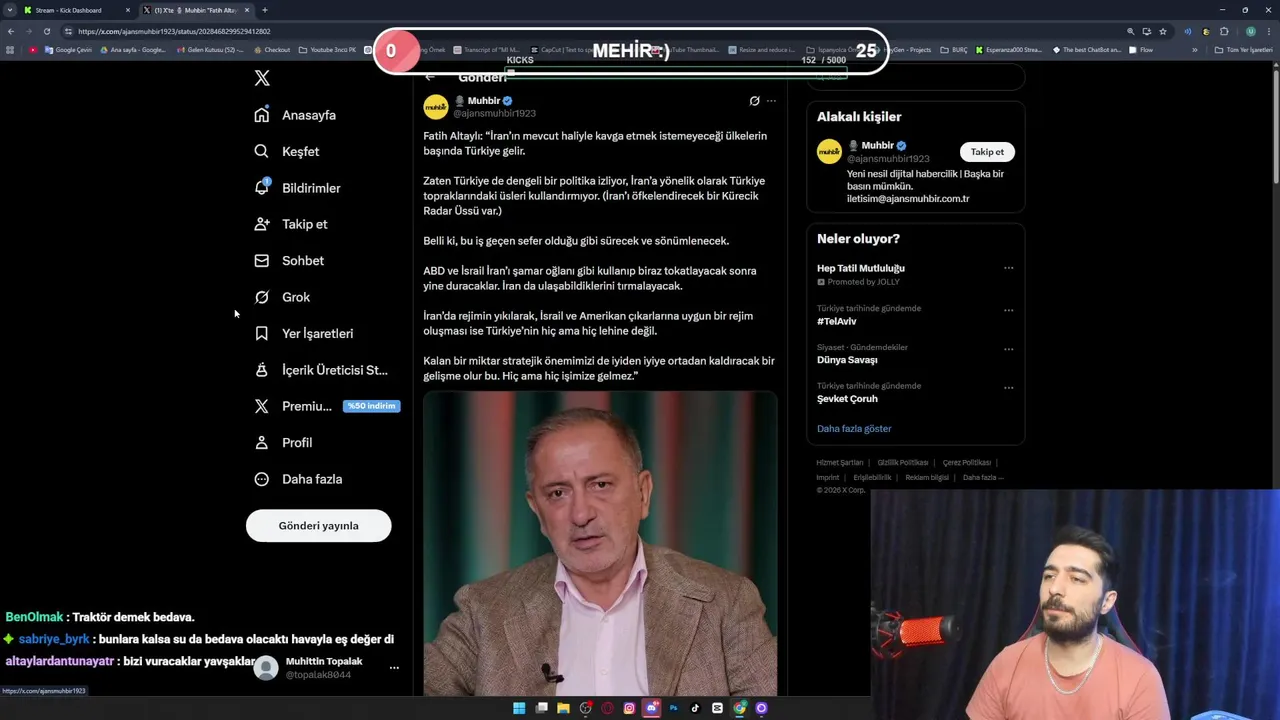Image resolution: width=1280 pixels, height=720 pixels.
Task: Open Erişilebilirlik footer link
Action: coord(872,478)
